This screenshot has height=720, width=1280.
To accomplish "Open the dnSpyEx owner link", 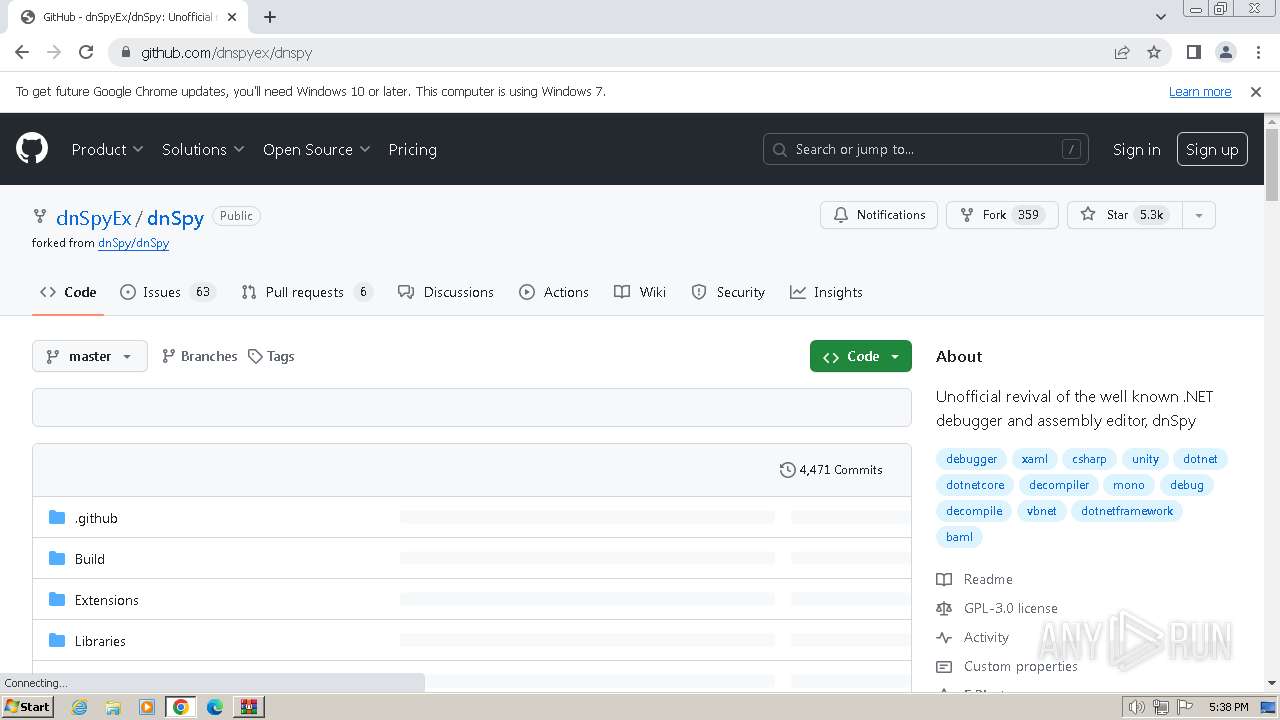I will [x=94, y=217].
